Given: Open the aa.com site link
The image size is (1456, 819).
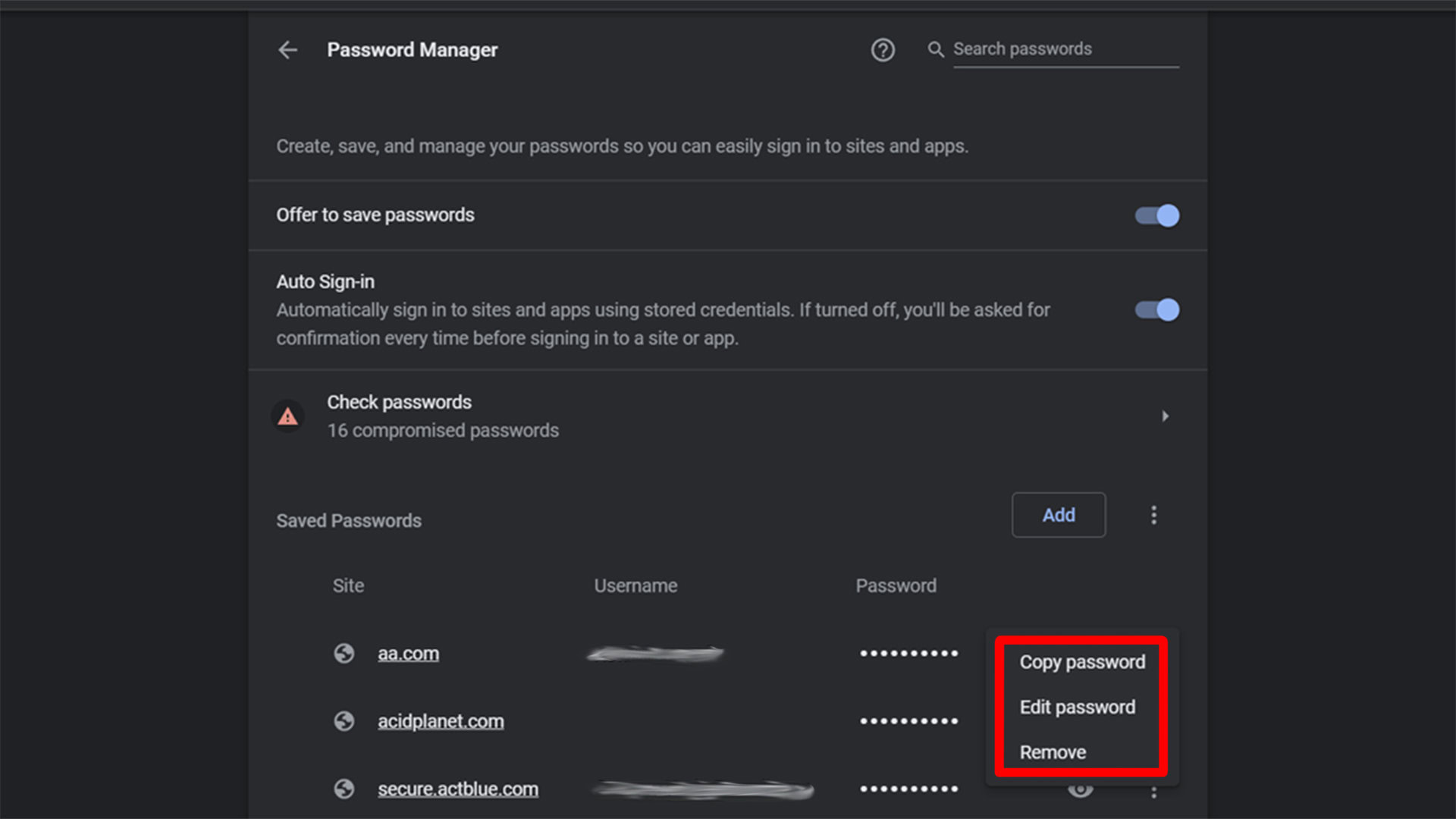Looking at the screenshot, I should pyautogui.click(x=408, y=653).
